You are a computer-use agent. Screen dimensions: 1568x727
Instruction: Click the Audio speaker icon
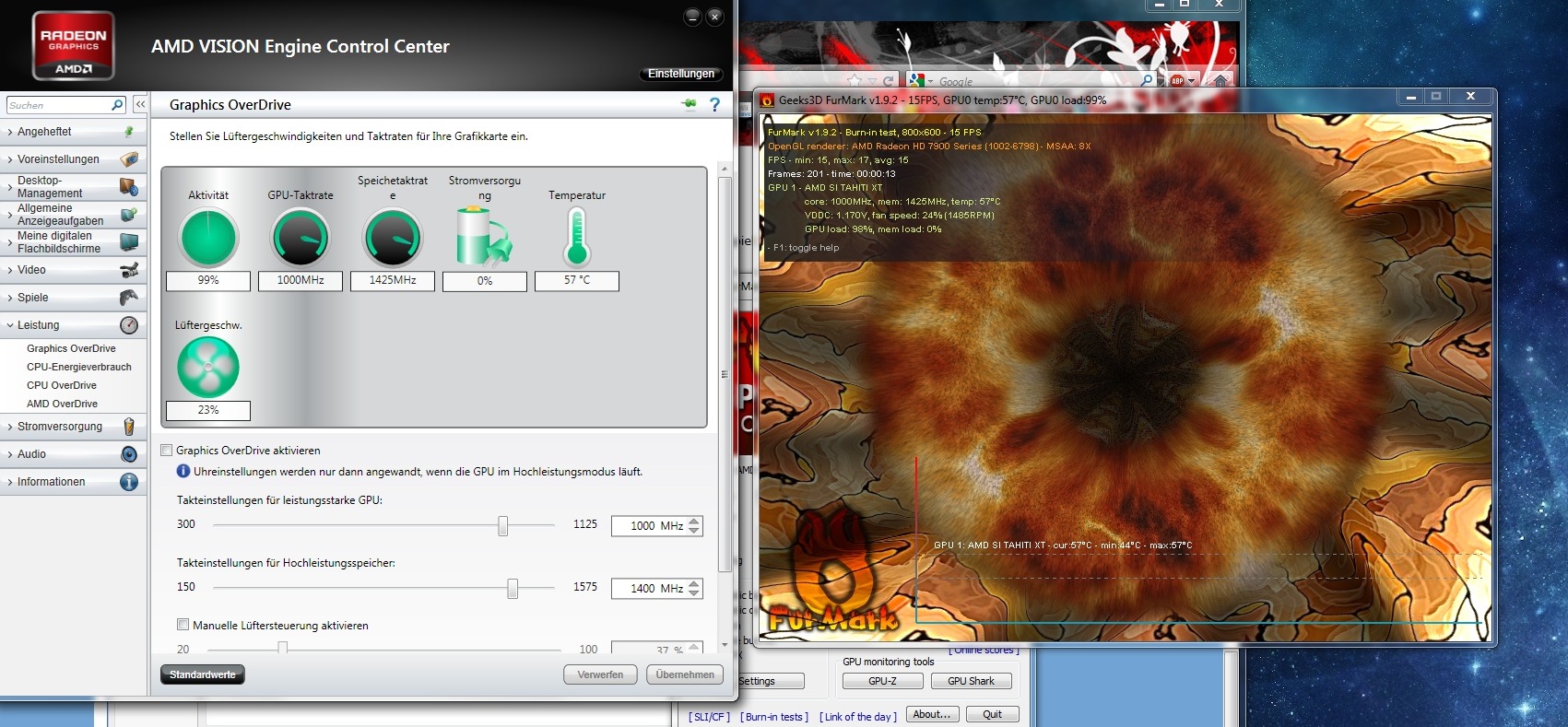point(129,454)
